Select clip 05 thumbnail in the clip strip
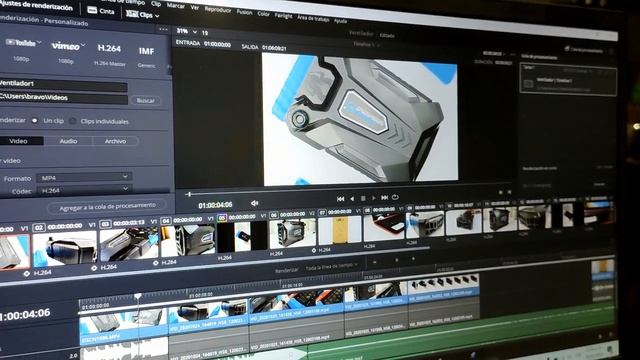Image resolution: width=640 pixels, height=360 pixels. click(242, 236)
